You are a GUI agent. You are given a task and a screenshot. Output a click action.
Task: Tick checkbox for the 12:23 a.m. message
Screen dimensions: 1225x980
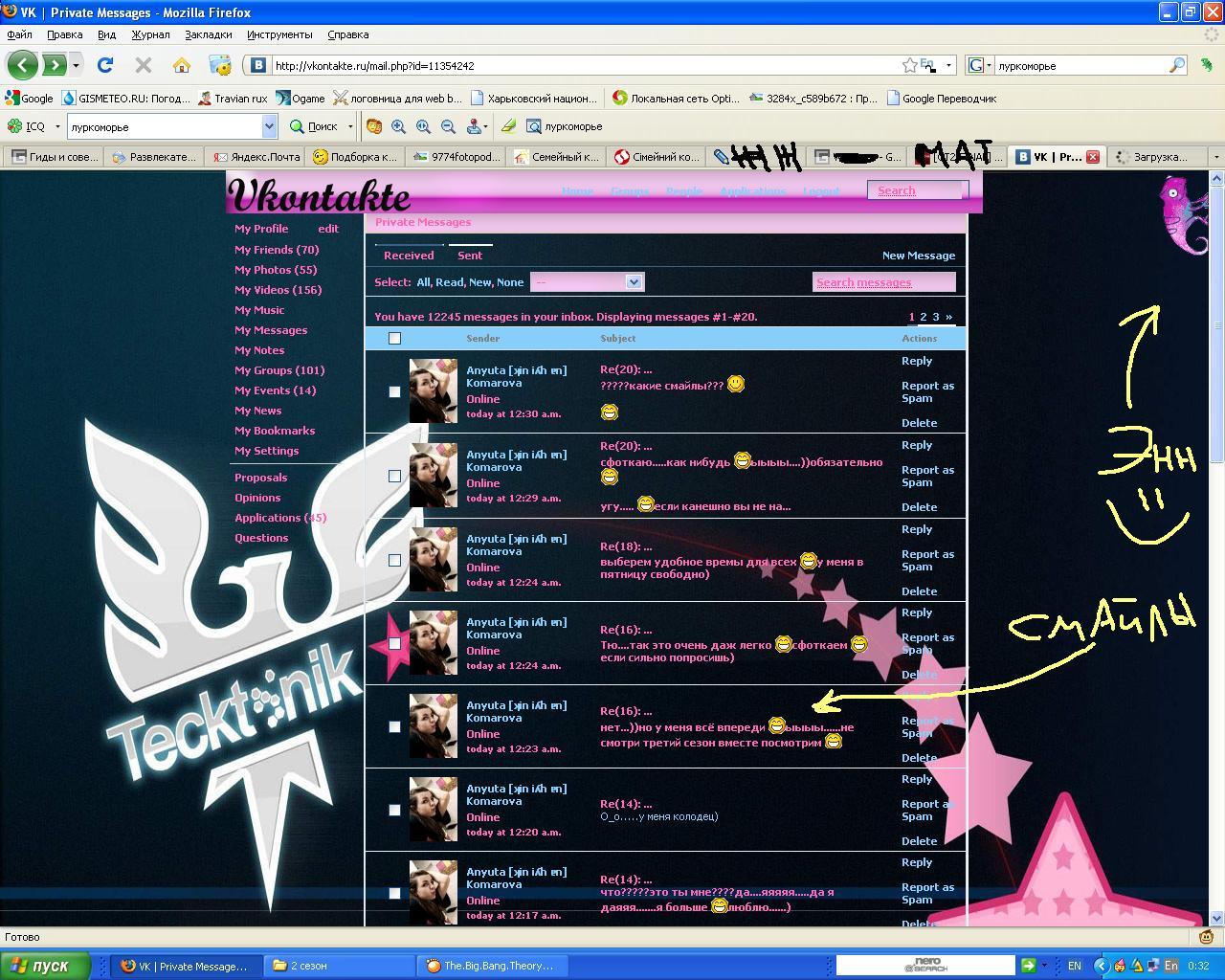pos(394,726)
